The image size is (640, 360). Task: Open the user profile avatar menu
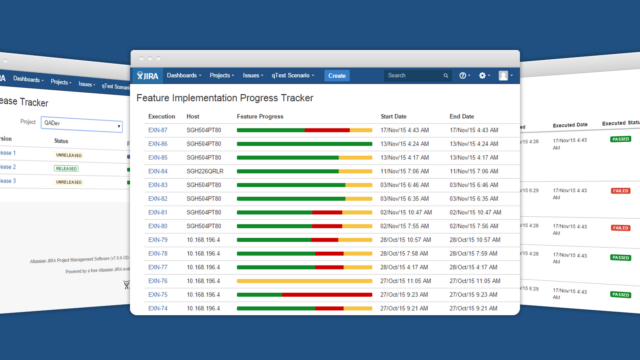coord(505,76)
